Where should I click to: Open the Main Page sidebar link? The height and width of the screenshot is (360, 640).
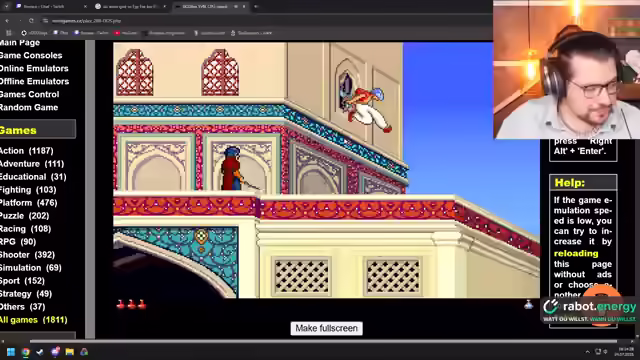(20, 43)
